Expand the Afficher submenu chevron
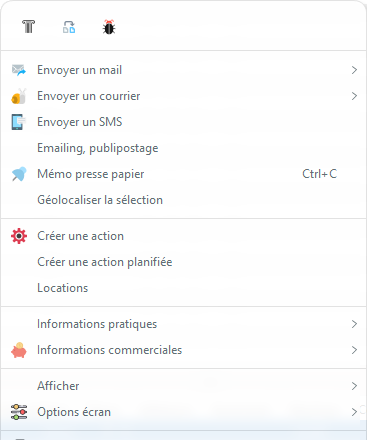Image resolution: width=367 pixels, height=440 pixels. tap(354, 386)
